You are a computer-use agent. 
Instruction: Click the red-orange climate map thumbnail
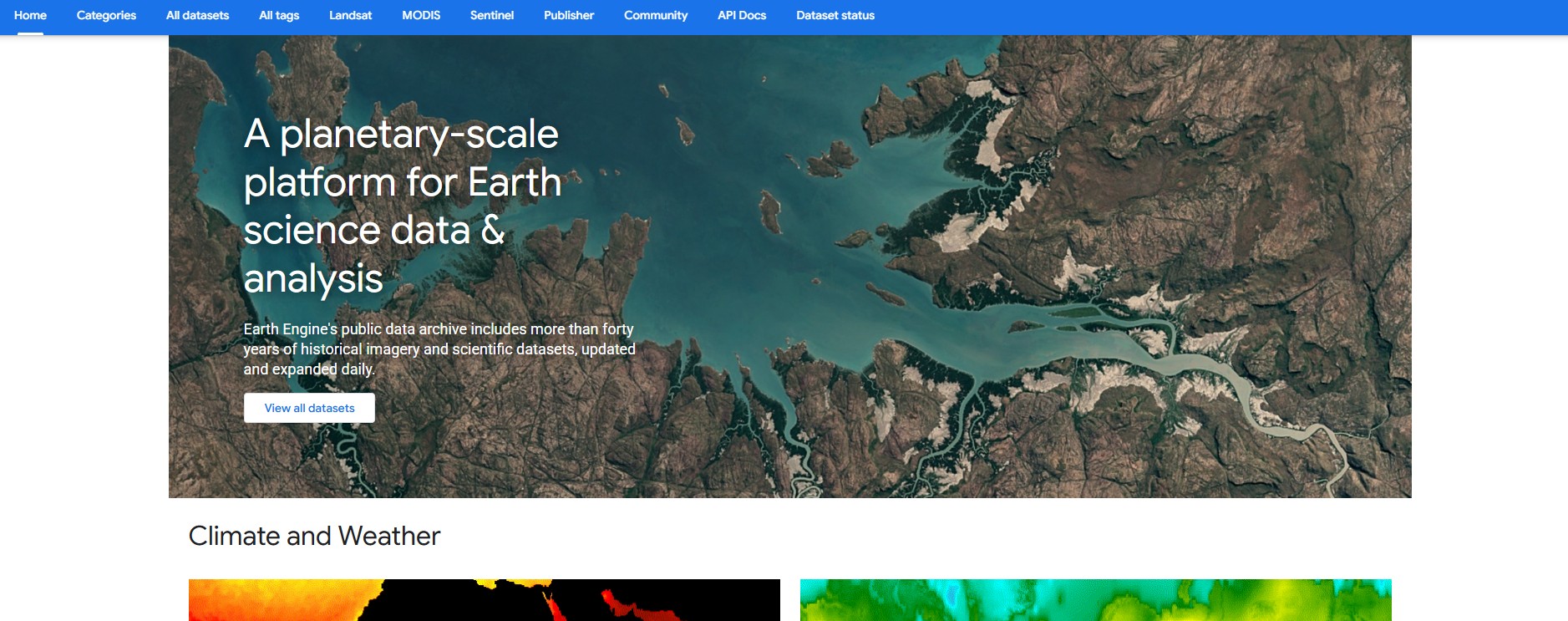[x=484, y=600]
